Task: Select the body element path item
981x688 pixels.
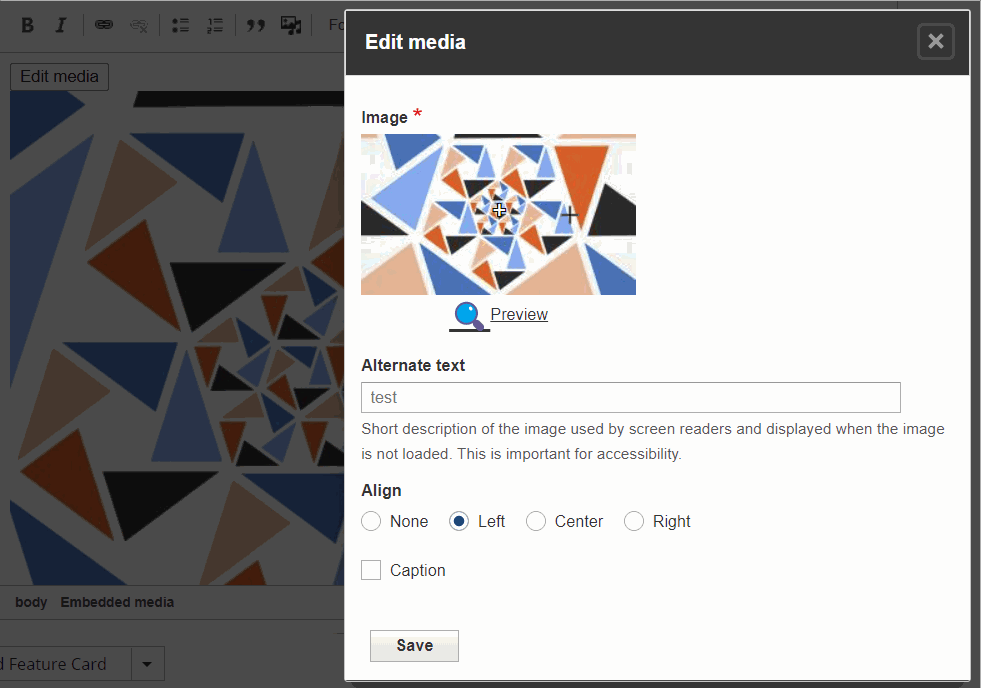Action: coord(30,602)
